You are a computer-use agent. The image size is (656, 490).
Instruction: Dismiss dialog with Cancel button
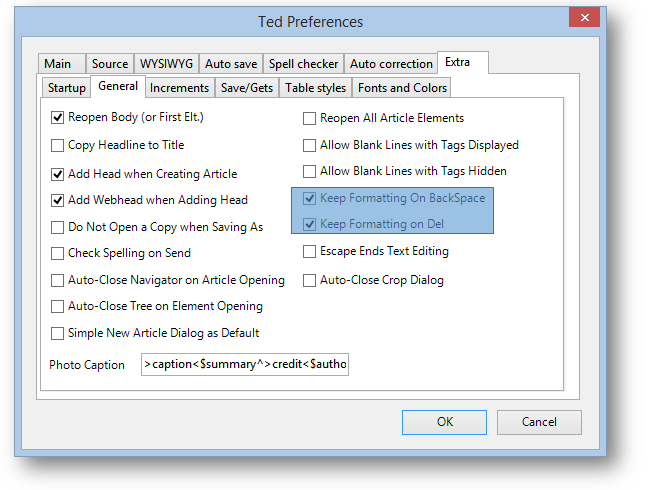(x=539, y=422)
